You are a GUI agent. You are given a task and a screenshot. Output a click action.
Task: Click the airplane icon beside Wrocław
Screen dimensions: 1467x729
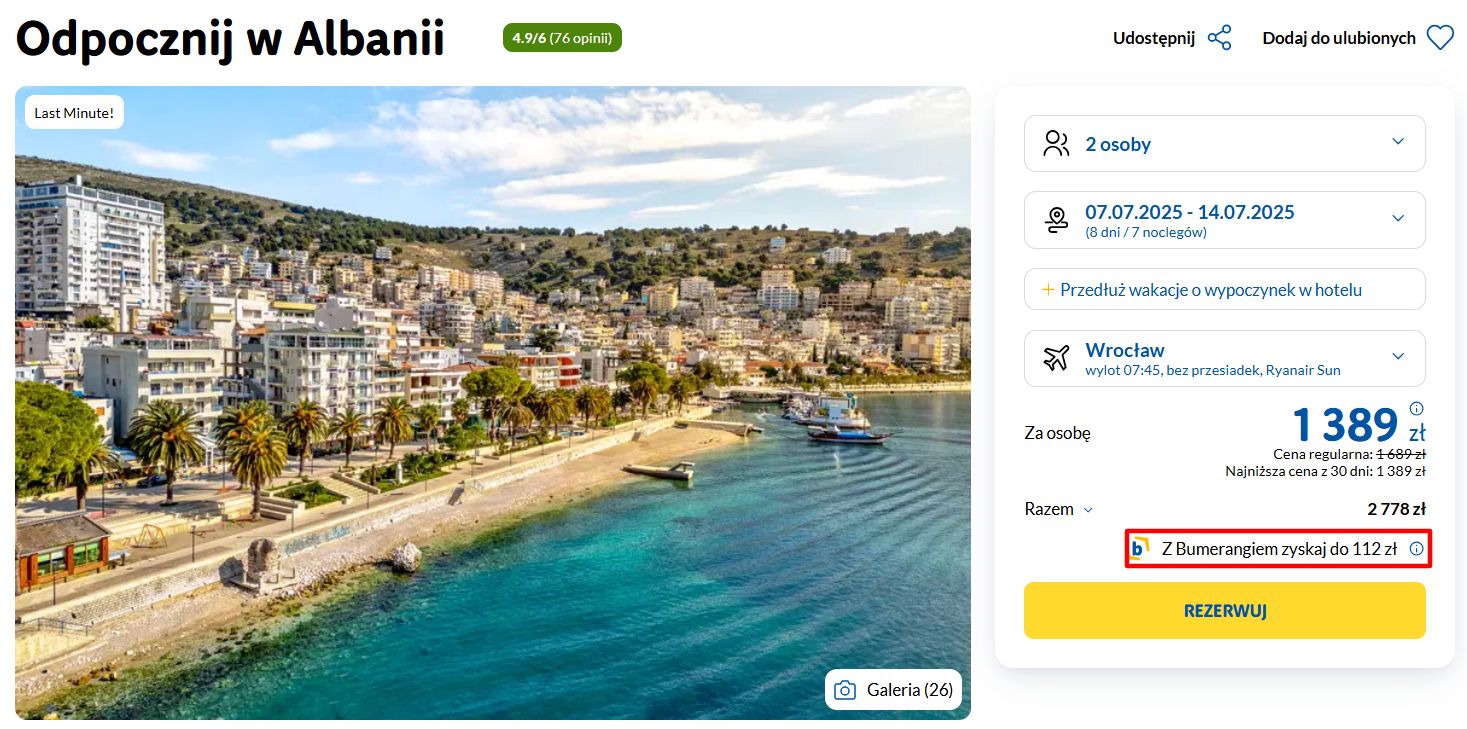[1056, 358]
